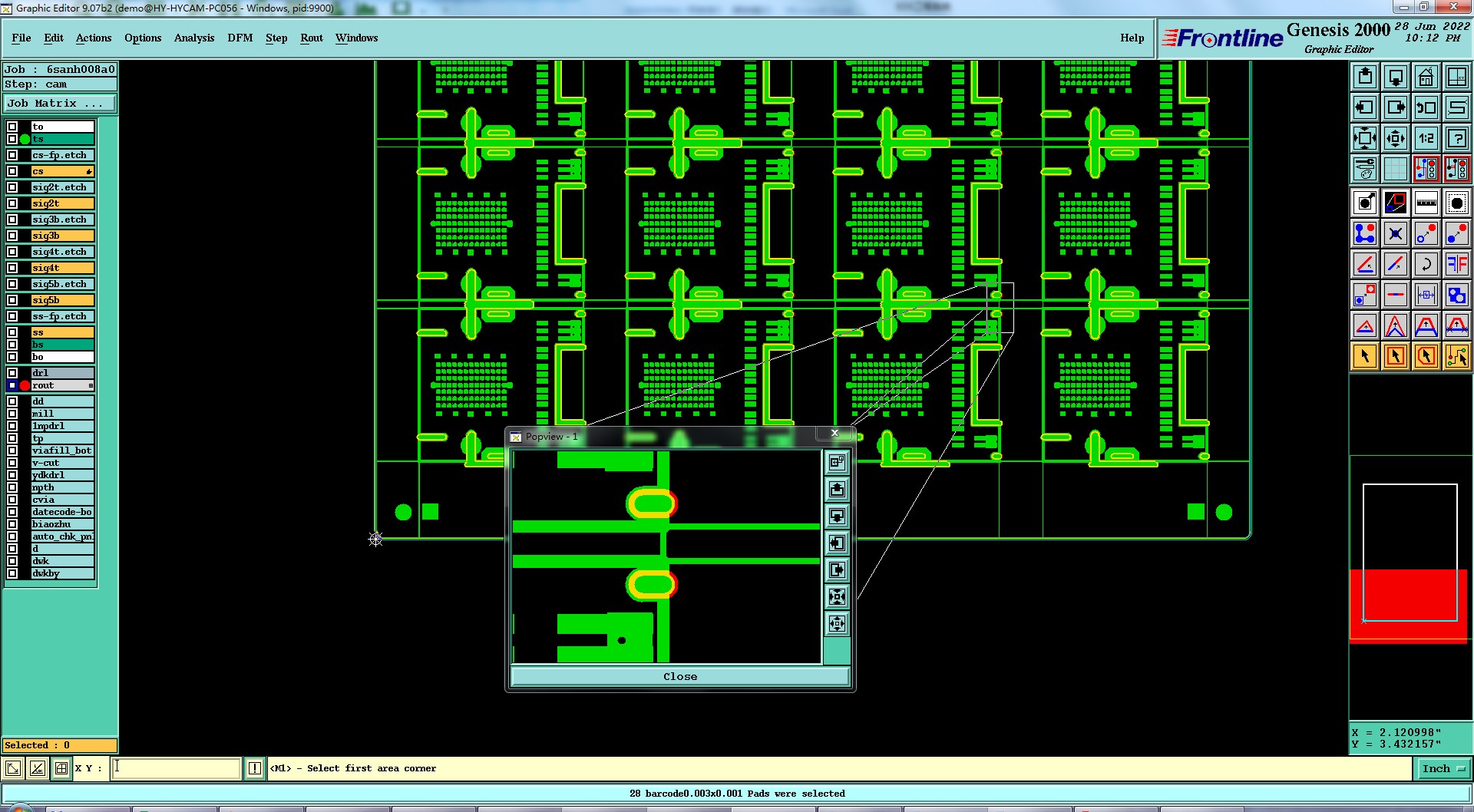Open the Edit menu
1474x812 pixels.
pyautogui.click(x=54, y=38)
